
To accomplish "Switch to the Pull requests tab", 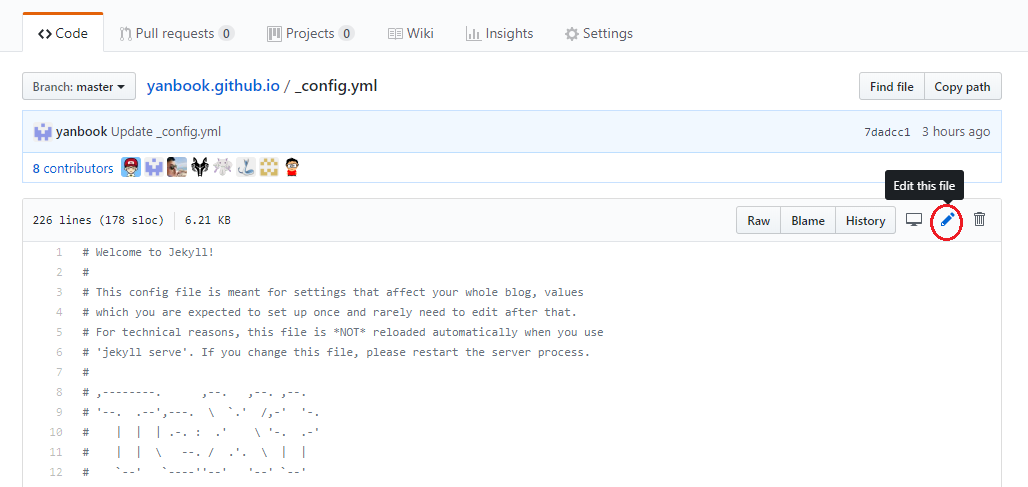I will point(176,33).
